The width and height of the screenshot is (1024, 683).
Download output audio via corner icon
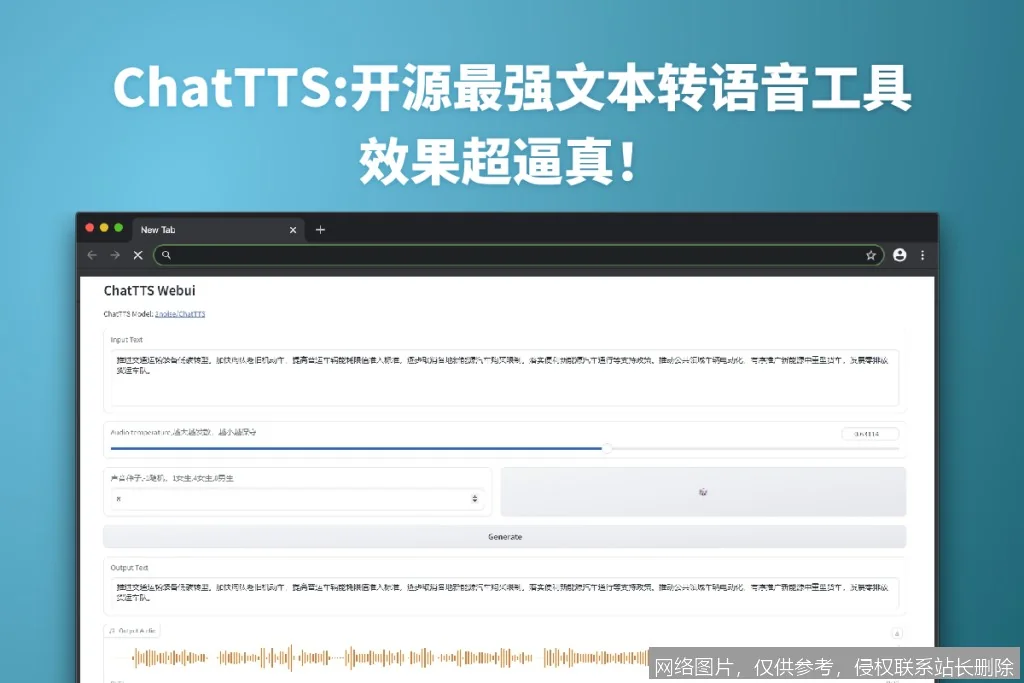[897, 633]
